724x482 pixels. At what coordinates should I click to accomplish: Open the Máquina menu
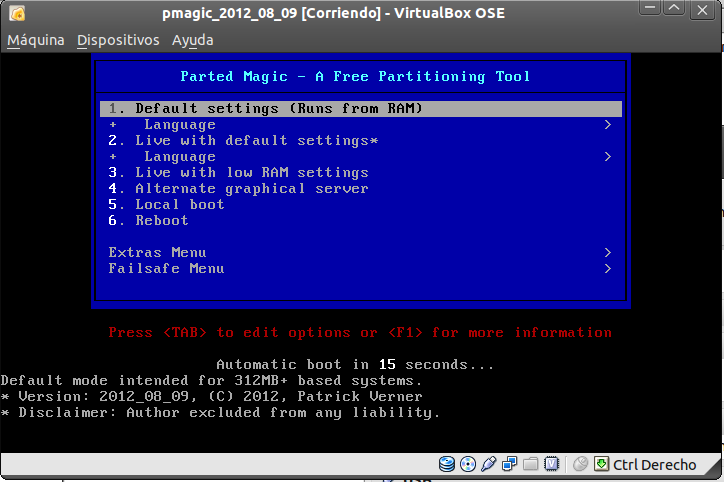coord(36,40)
